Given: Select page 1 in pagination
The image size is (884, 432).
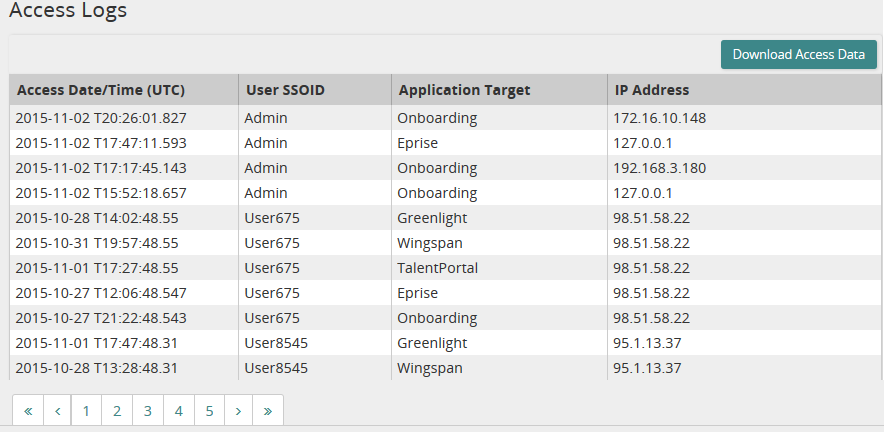Looking at the screenshot, I should (87, 410).
